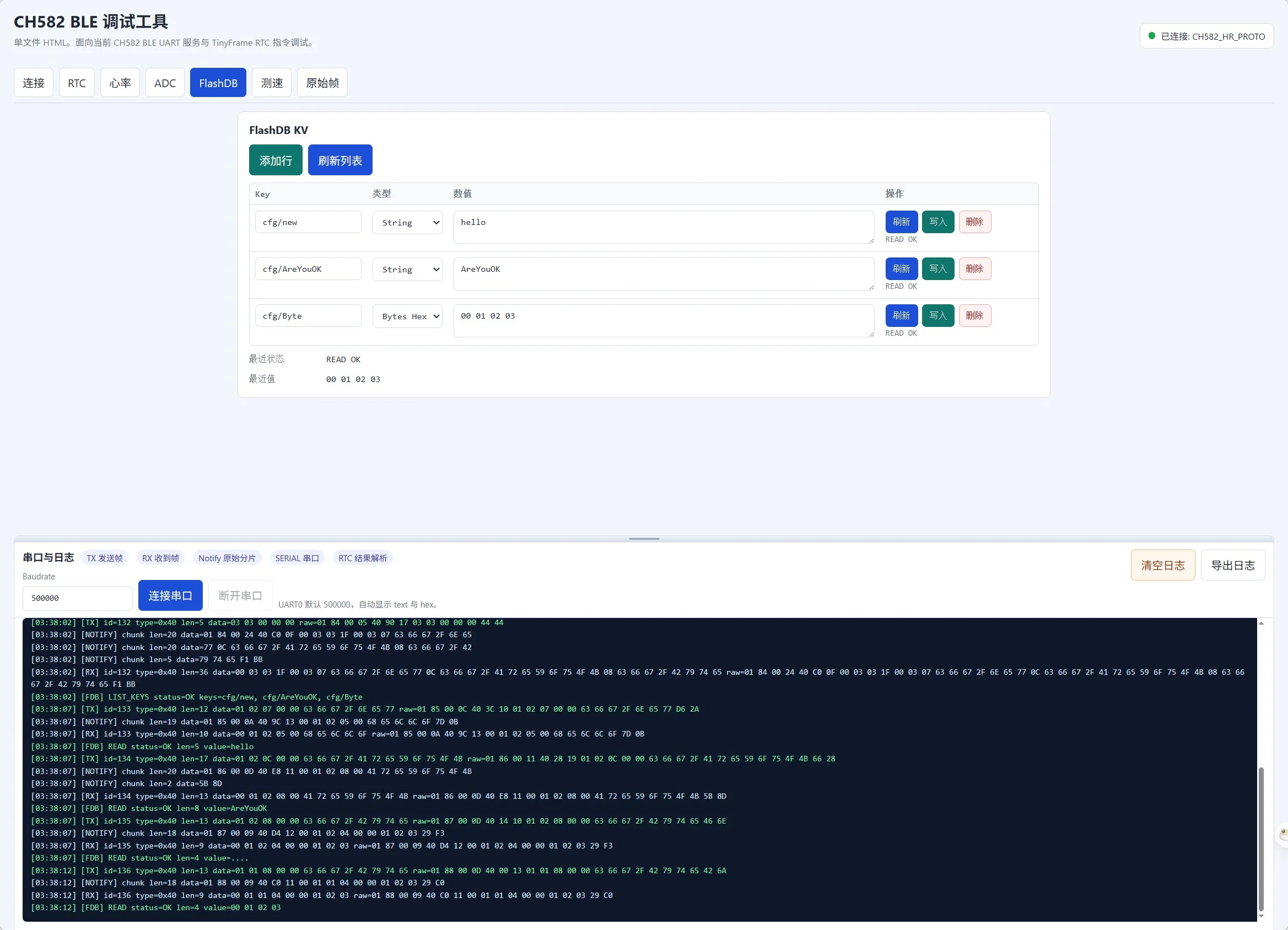Click 写入 for the cfg/new row
The width and height of the screenshot is (1288, 930).
coord(937,222)
